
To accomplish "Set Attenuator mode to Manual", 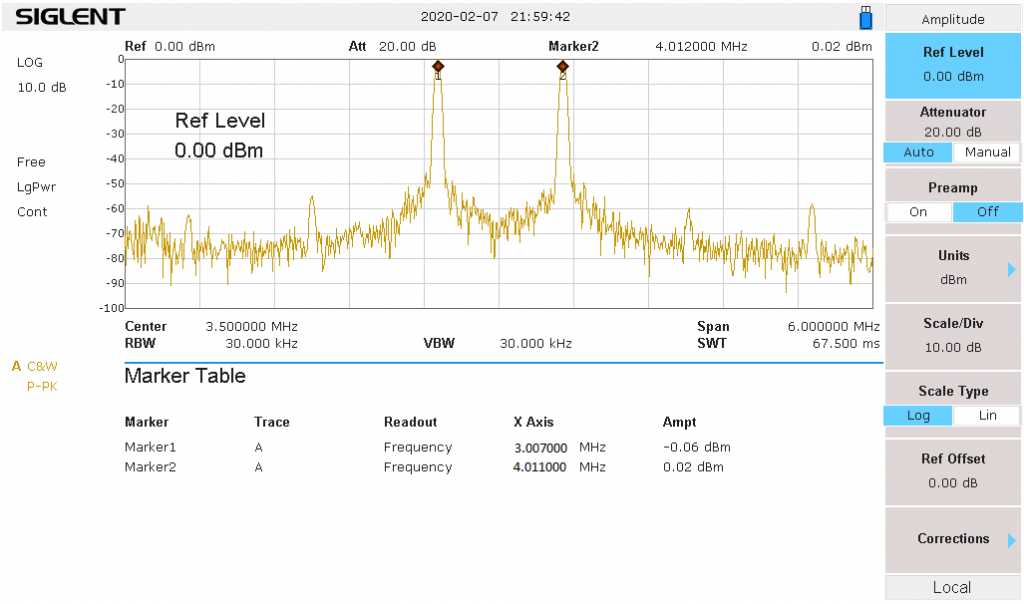I will 987,152.
